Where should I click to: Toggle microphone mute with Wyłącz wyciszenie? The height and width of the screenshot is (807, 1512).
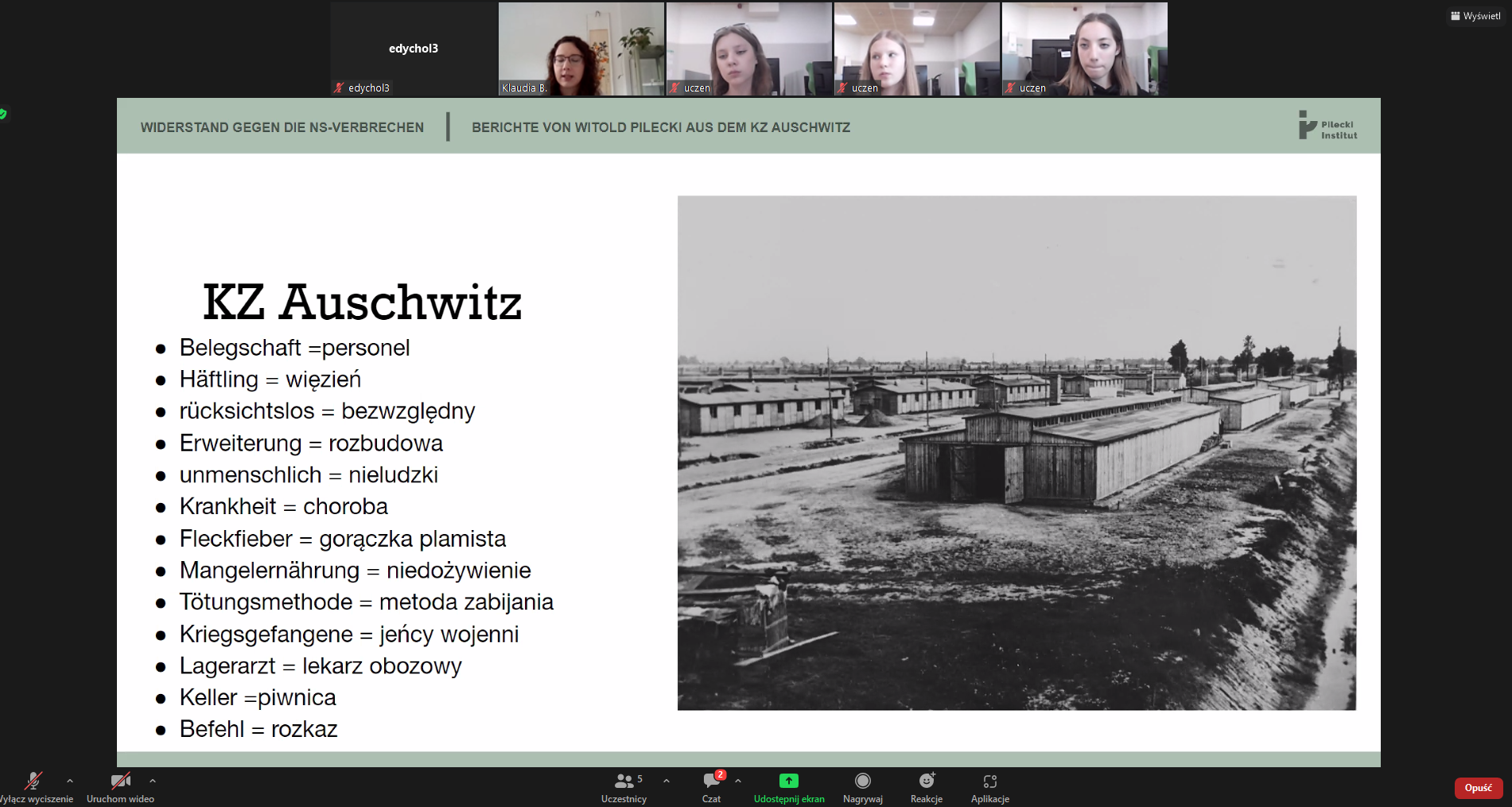point(33,786)
